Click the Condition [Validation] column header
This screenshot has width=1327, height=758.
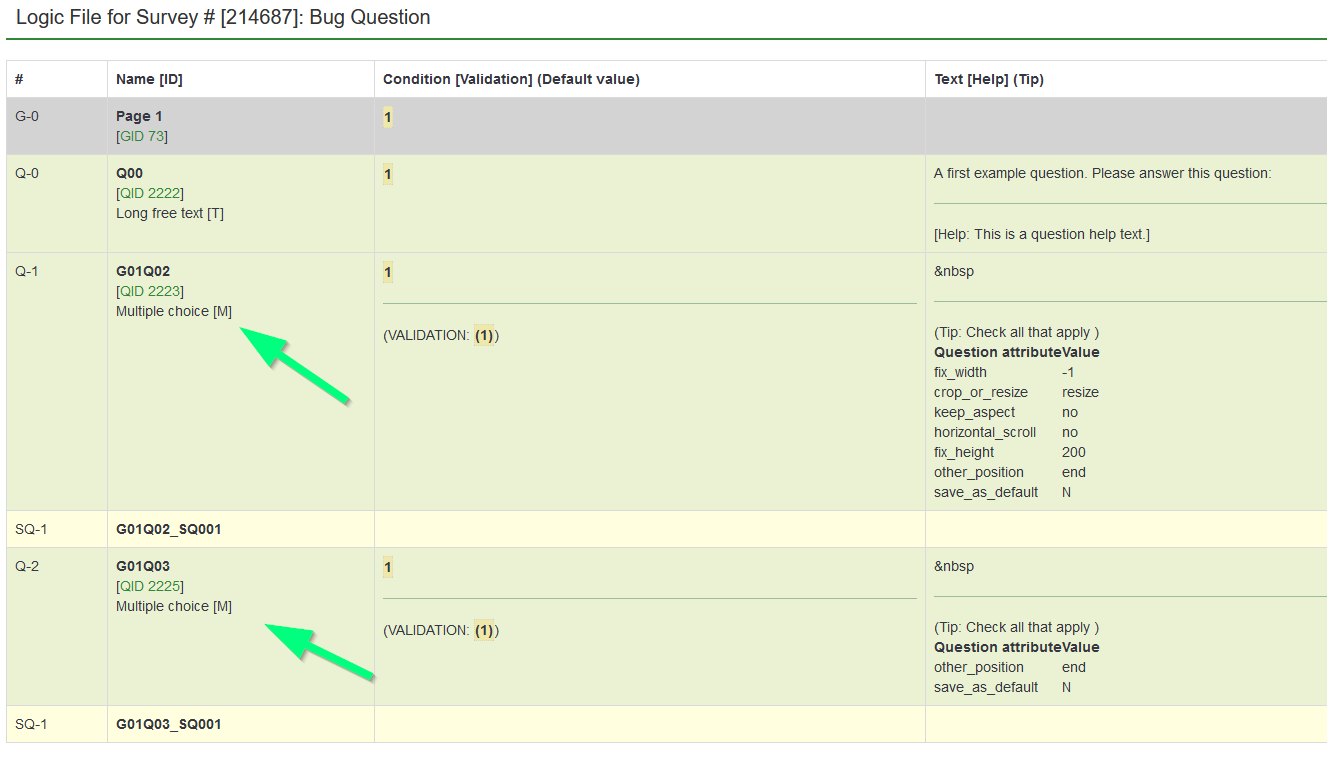click(511, 79)
